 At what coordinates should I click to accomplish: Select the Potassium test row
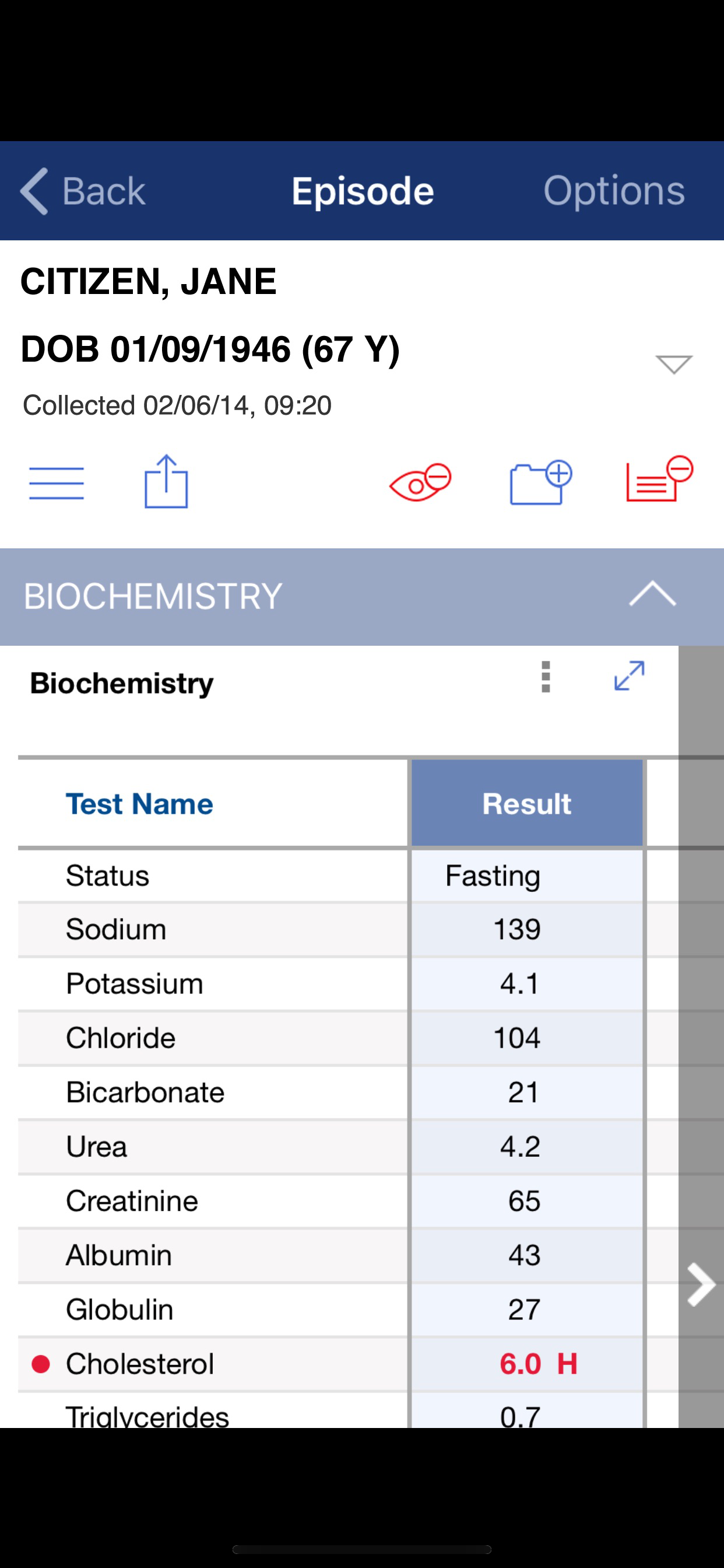point(331,984)
